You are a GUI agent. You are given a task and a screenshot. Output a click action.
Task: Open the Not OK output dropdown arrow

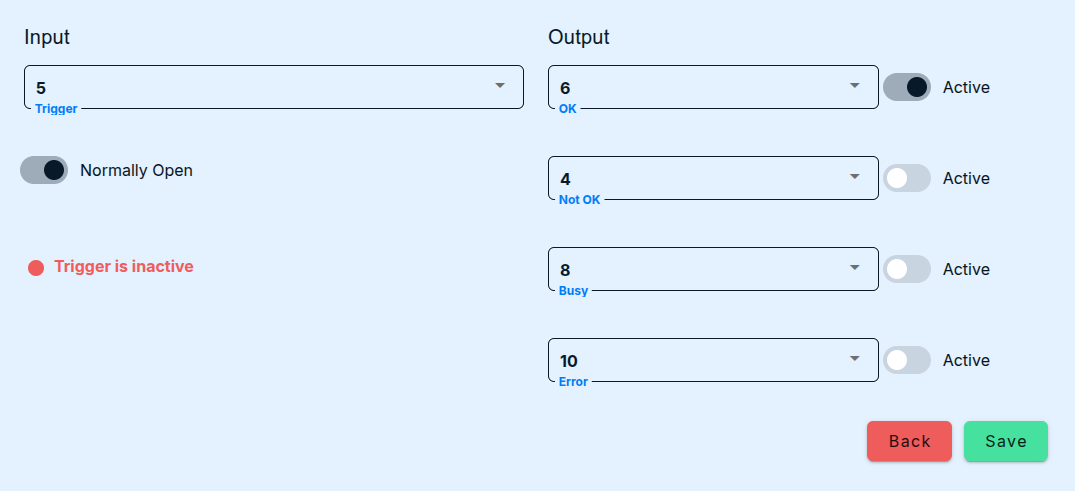855,177
